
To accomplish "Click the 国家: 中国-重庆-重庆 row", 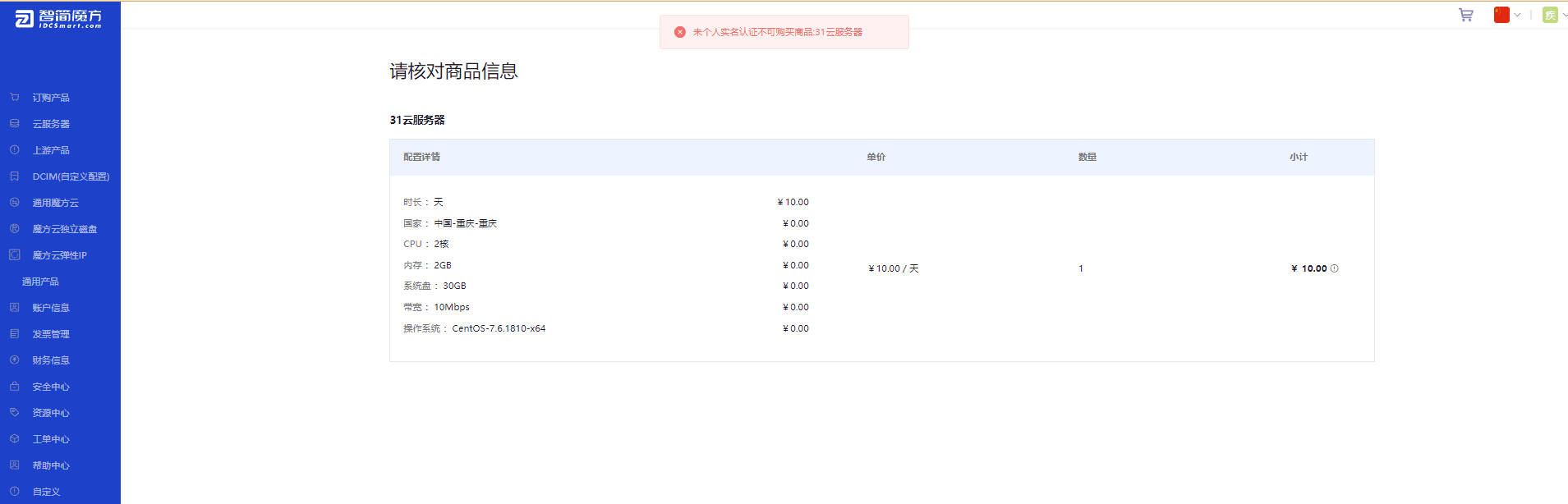I will (606, 223).
